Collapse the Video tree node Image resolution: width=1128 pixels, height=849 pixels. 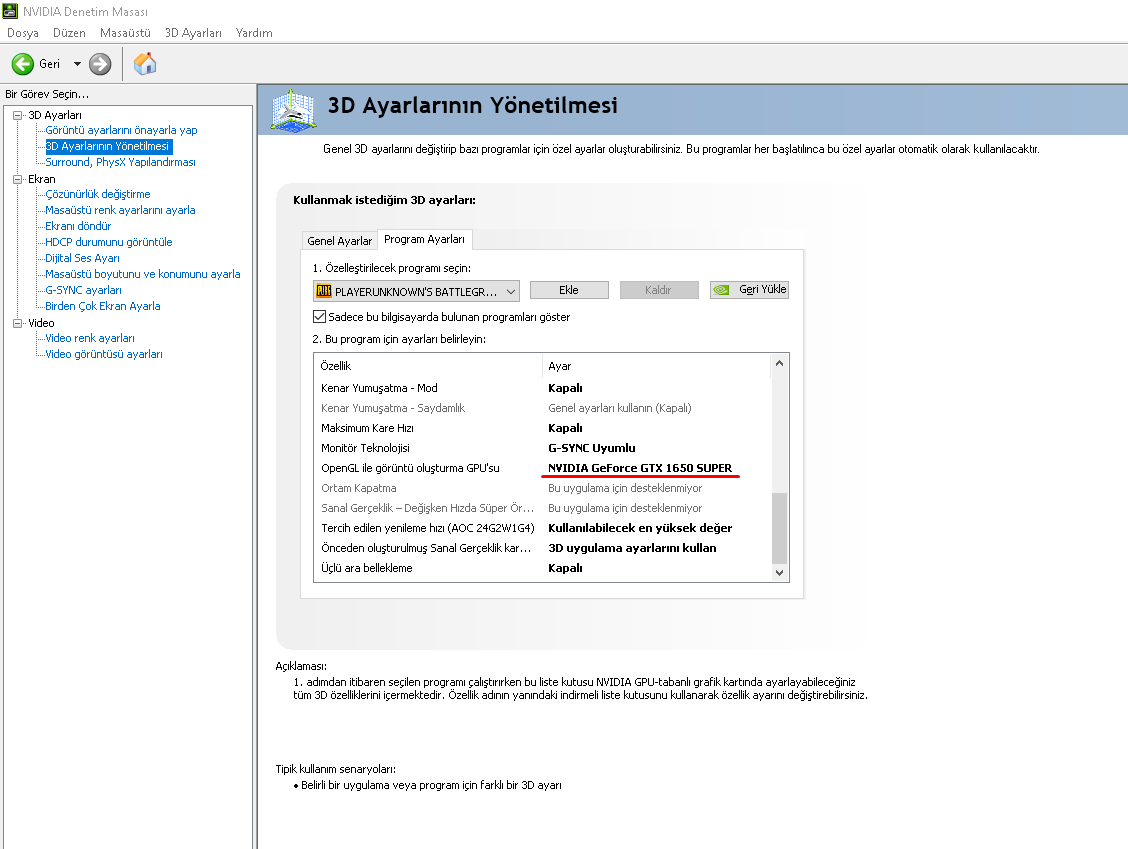(17, 323)
